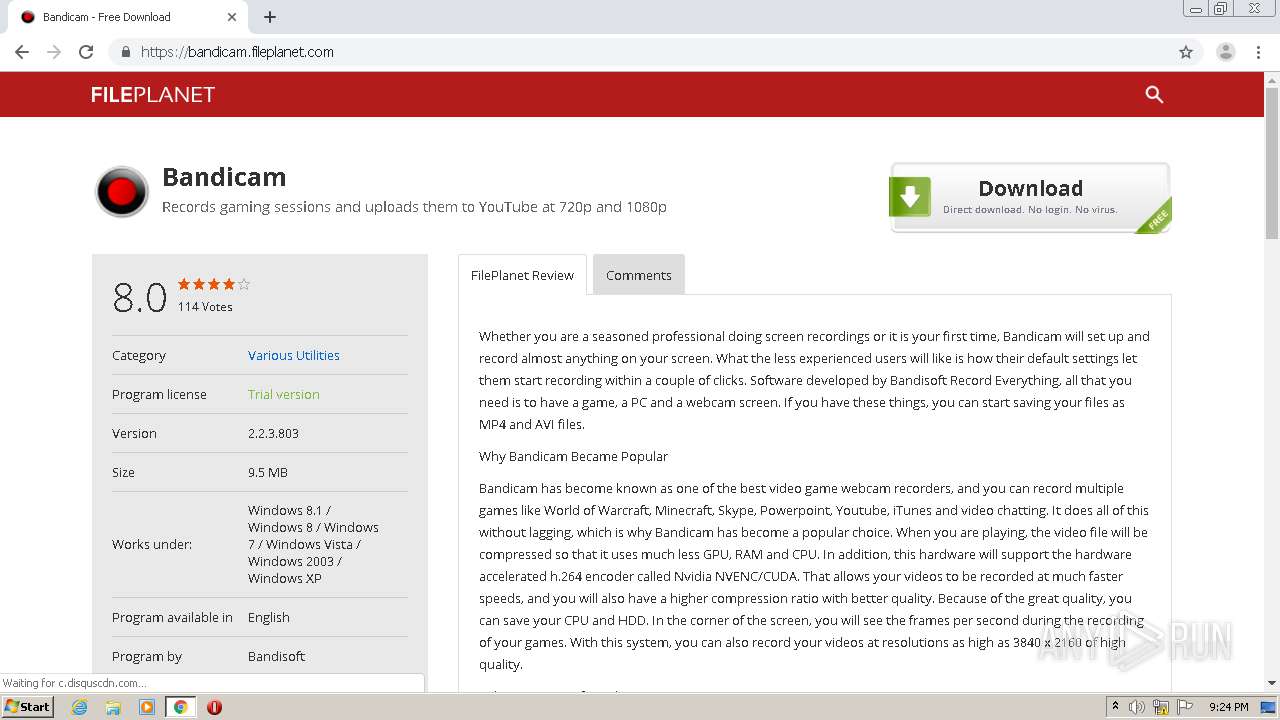The image size is (1280, 720).
Task: Open the Windows Start menu
Action: point(28,706)
